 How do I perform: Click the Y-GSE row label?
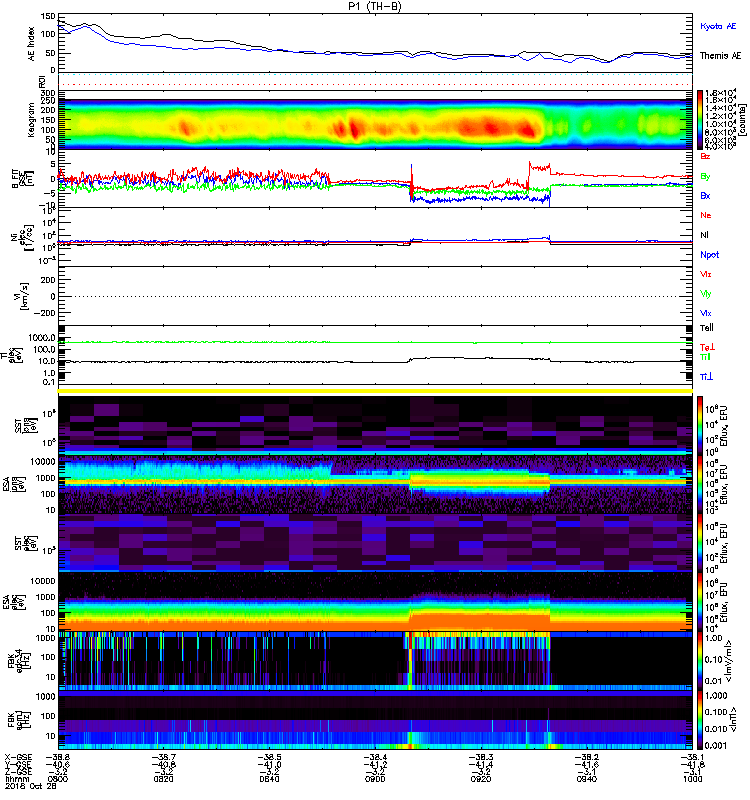click(x=18, y=764)
